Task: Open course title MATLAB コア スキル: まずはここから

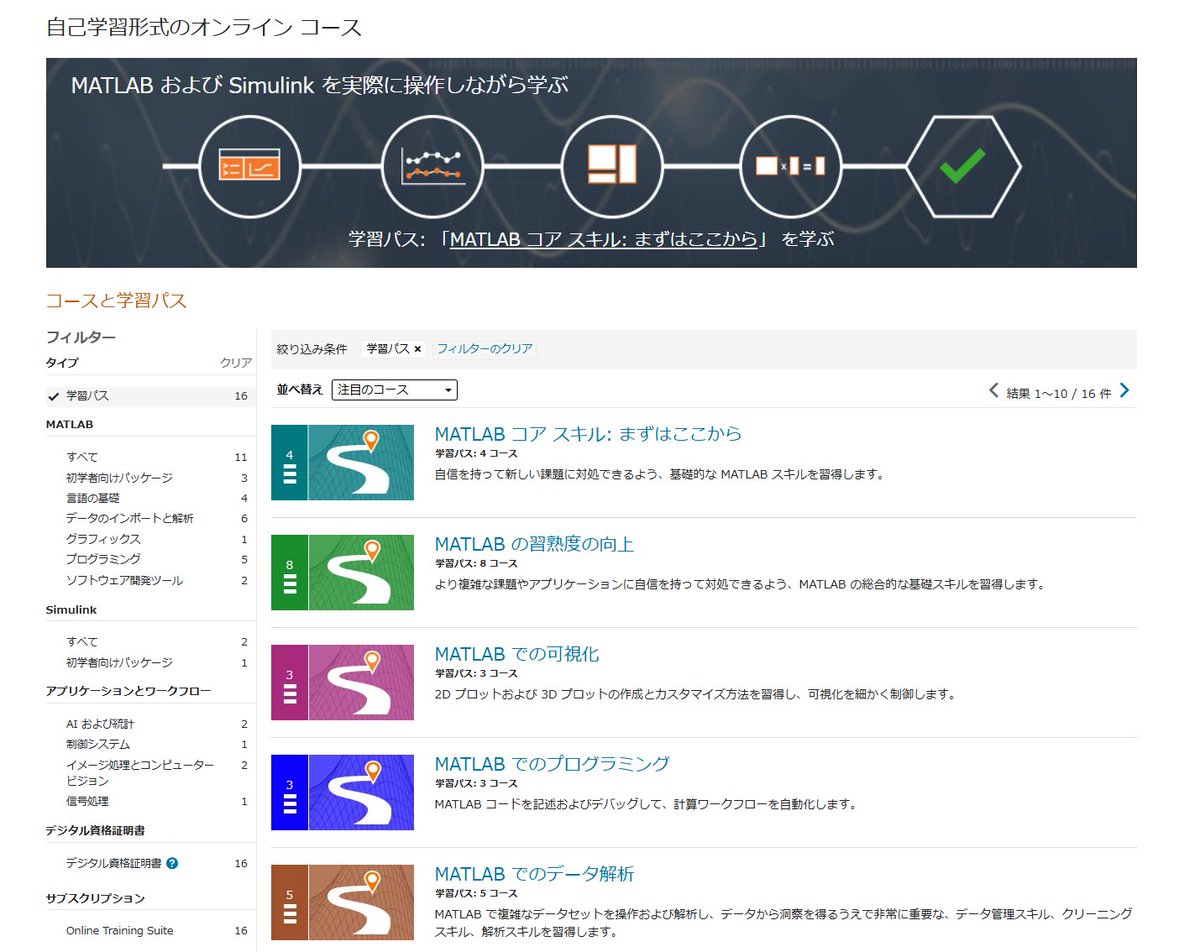Action: click(588, 434)
